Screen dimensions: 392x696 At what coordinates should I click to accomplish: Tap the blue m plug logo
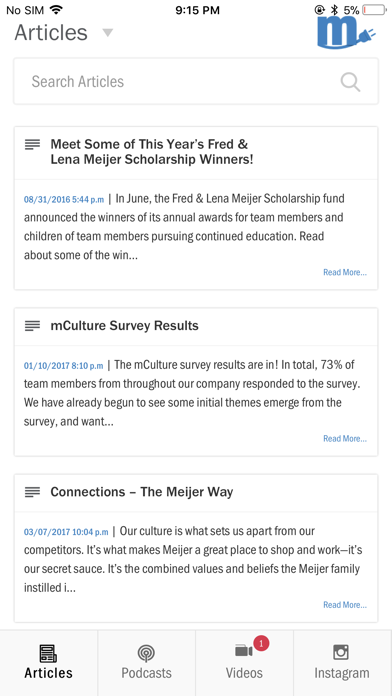tap(347, 32)
